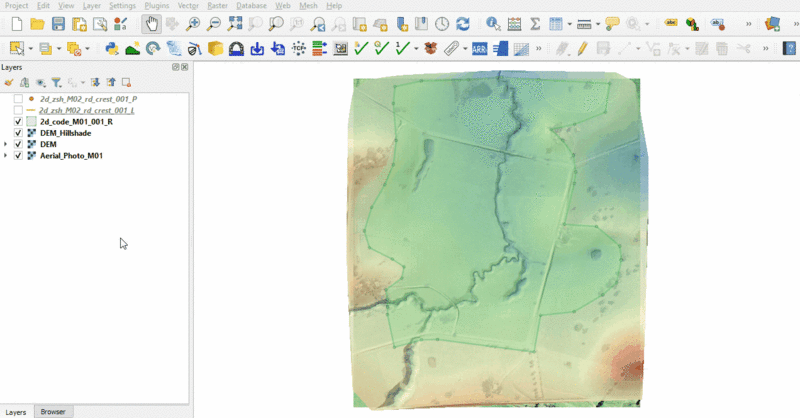
Task: Open the Python console icon
Action: (x=112, y=48)
